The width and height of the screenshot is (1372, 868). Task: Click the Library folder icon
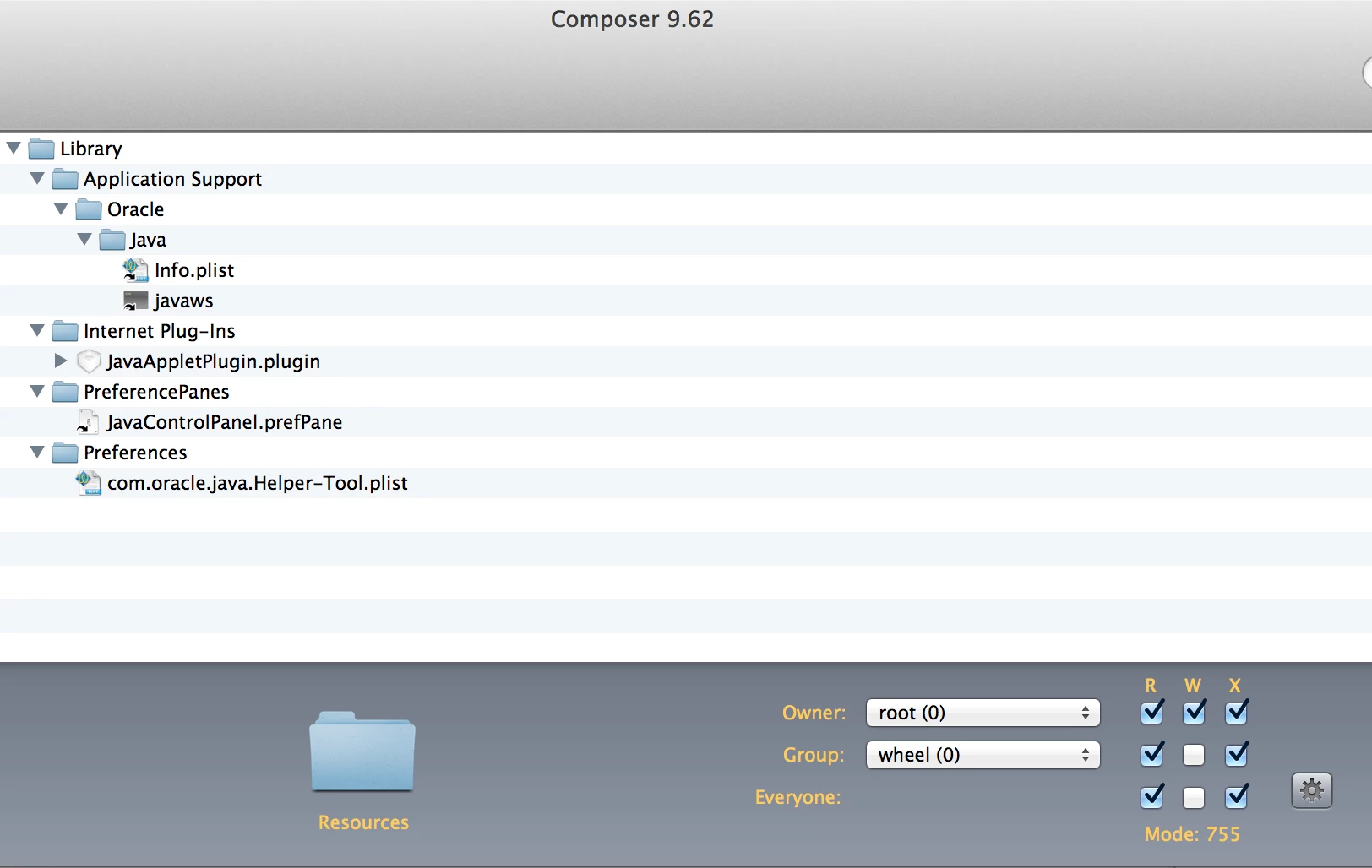pyautogui.click(x=41, y=149)
